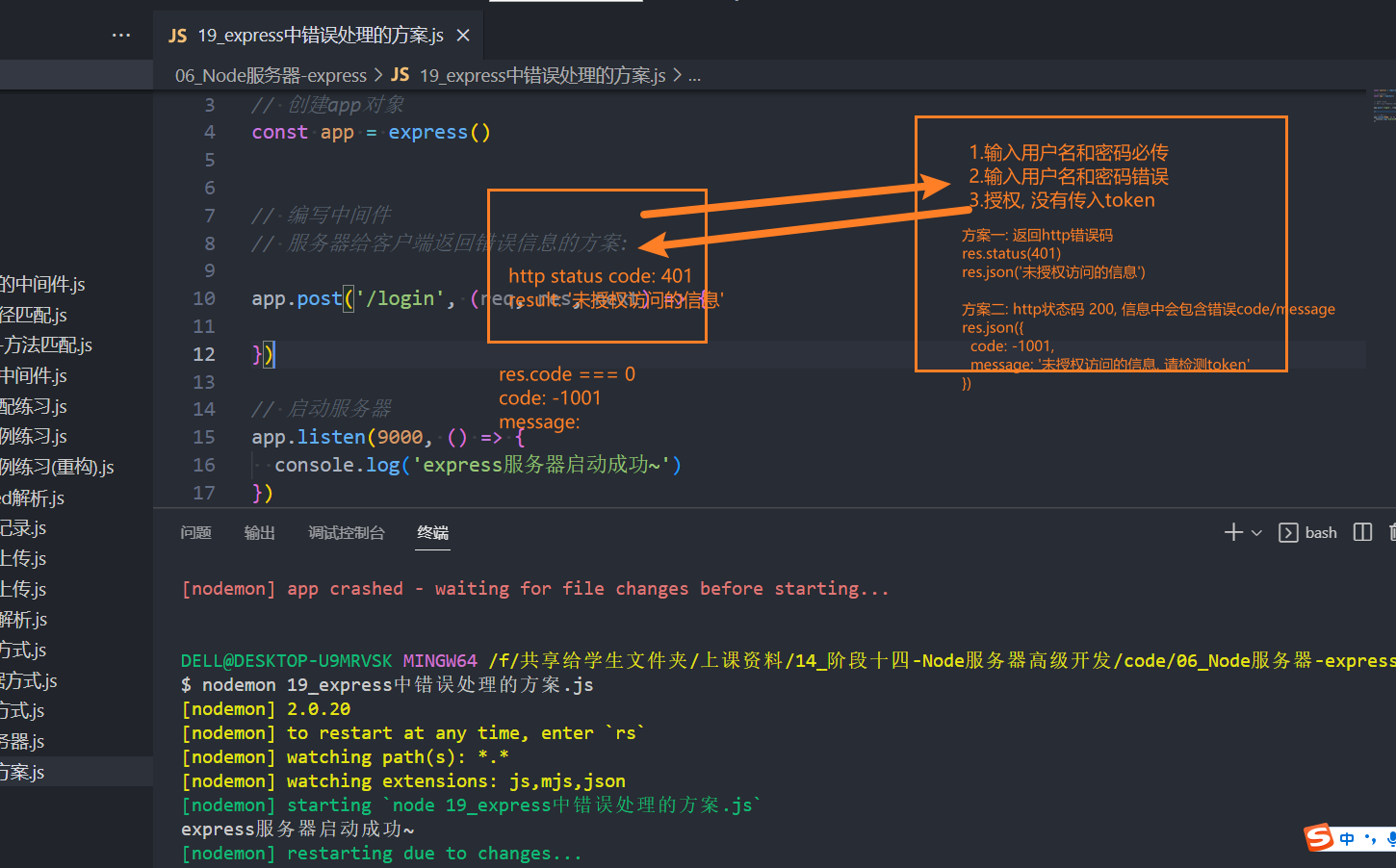This screenshot has height=868, width=1396.
Task: Expand the breadcrumb ellipsis symbol list
Action: coord(694,75)
